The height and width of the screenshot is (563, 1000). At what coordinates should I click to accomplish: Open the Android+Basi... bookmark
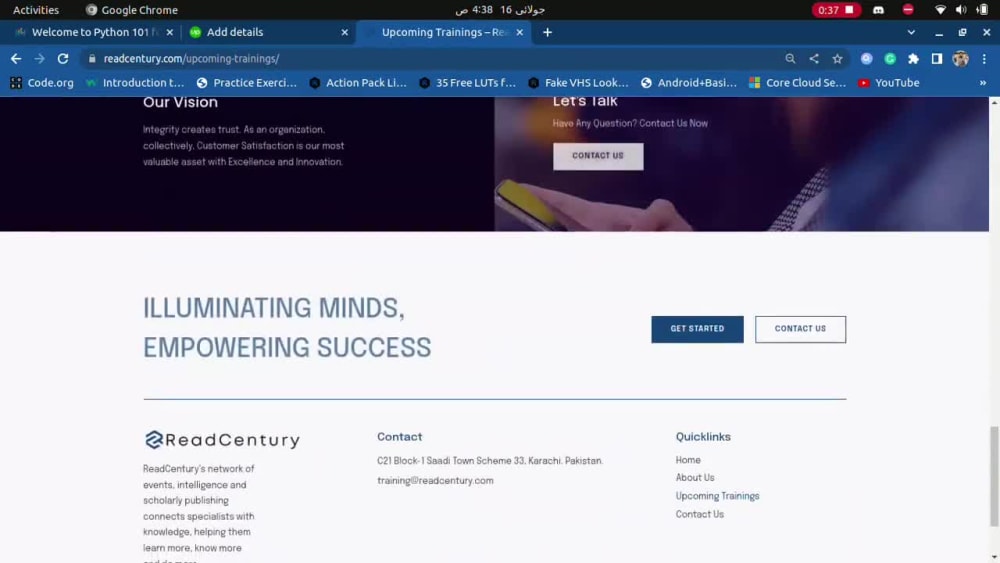pos(689,83)
